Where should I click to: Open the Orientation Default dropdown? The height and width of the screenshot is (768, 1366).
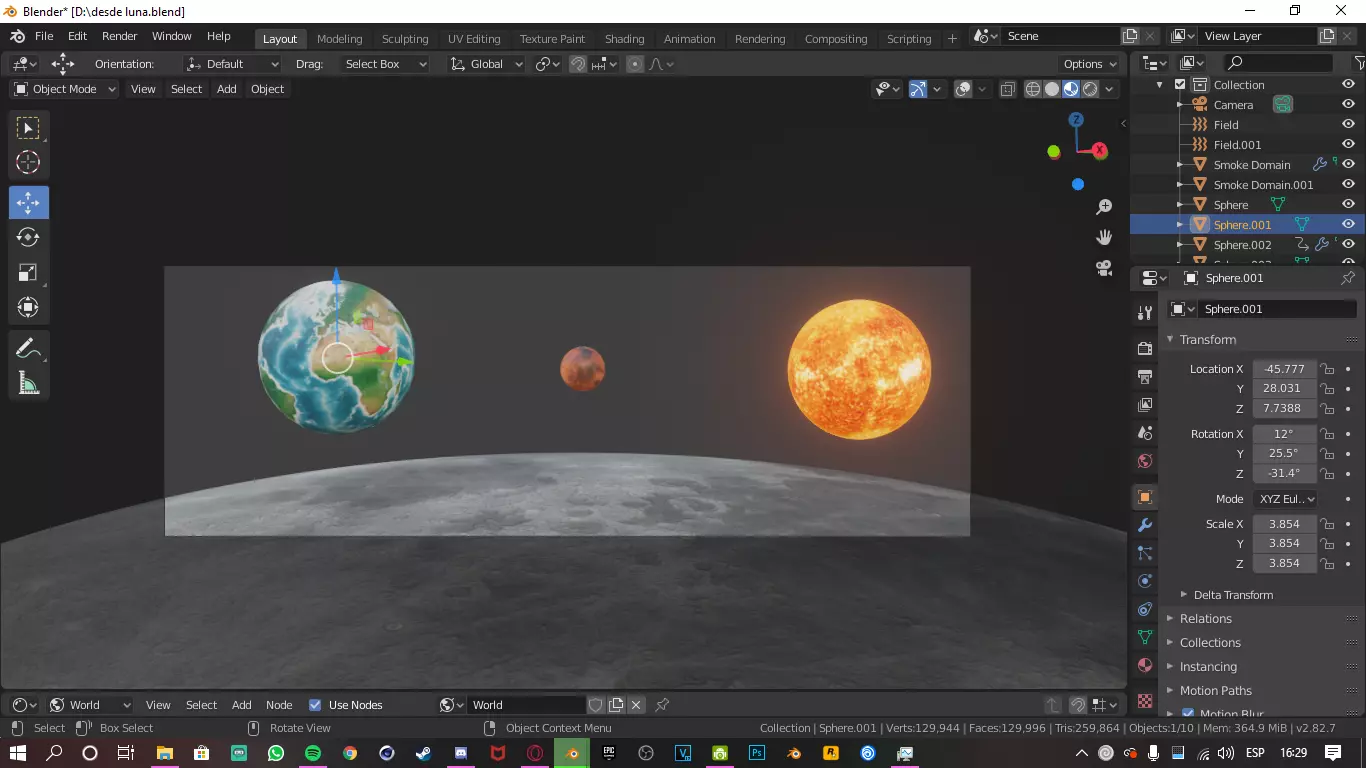coord(233,64)
